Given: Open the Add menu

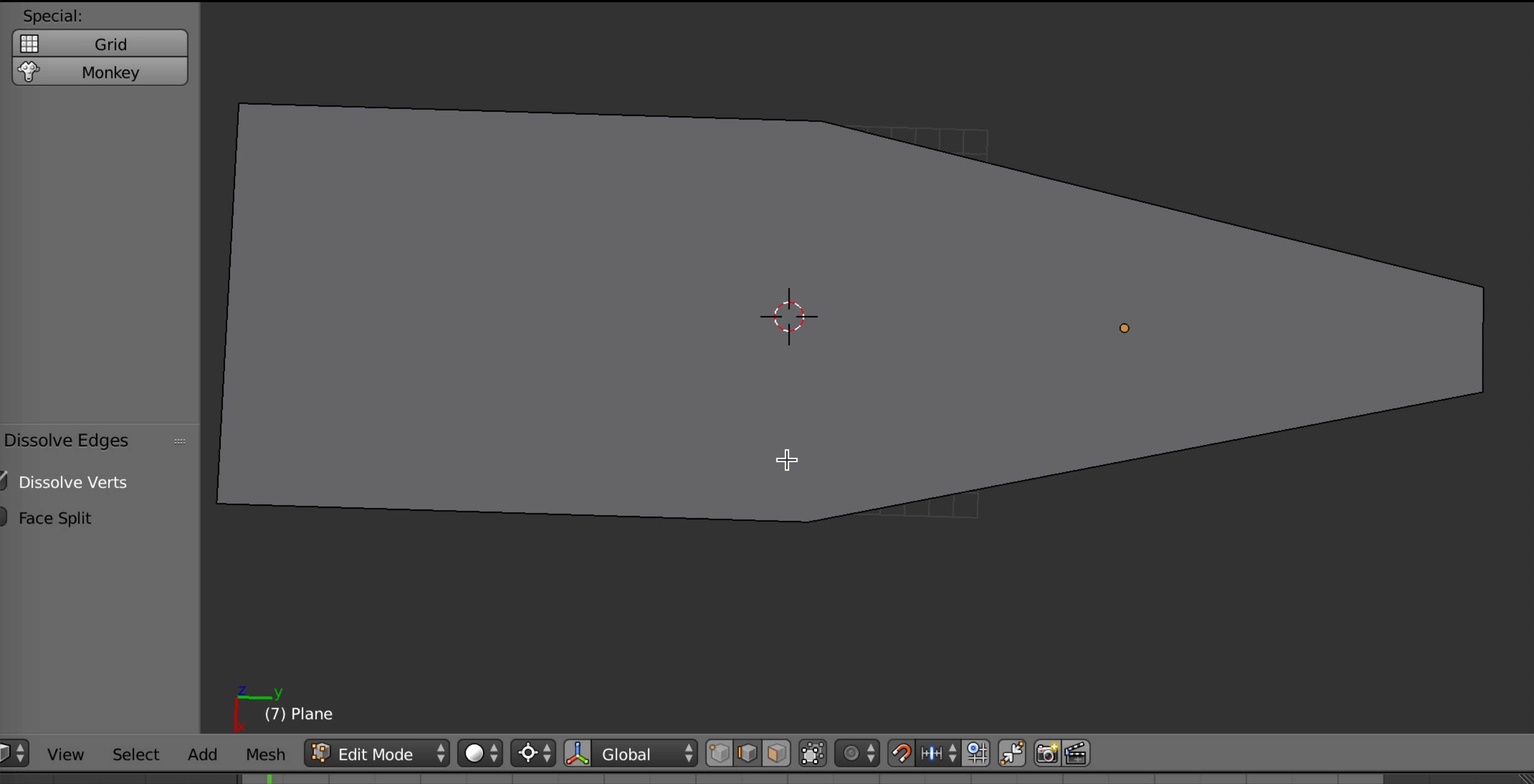Looking at the screenshot, I should (203, 754).
